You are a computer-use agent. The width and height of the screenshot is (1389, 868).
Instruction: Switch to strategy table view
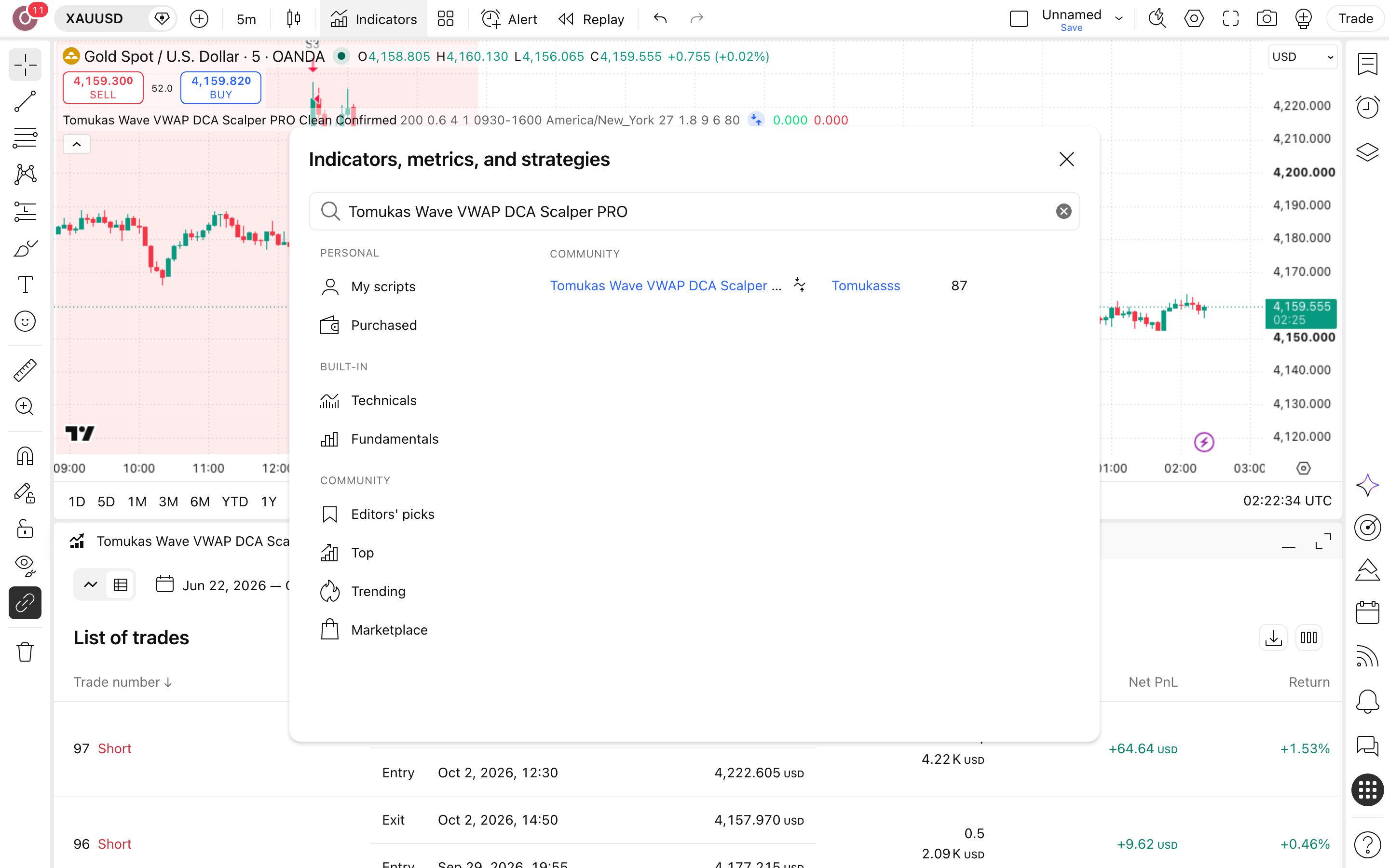121,585
